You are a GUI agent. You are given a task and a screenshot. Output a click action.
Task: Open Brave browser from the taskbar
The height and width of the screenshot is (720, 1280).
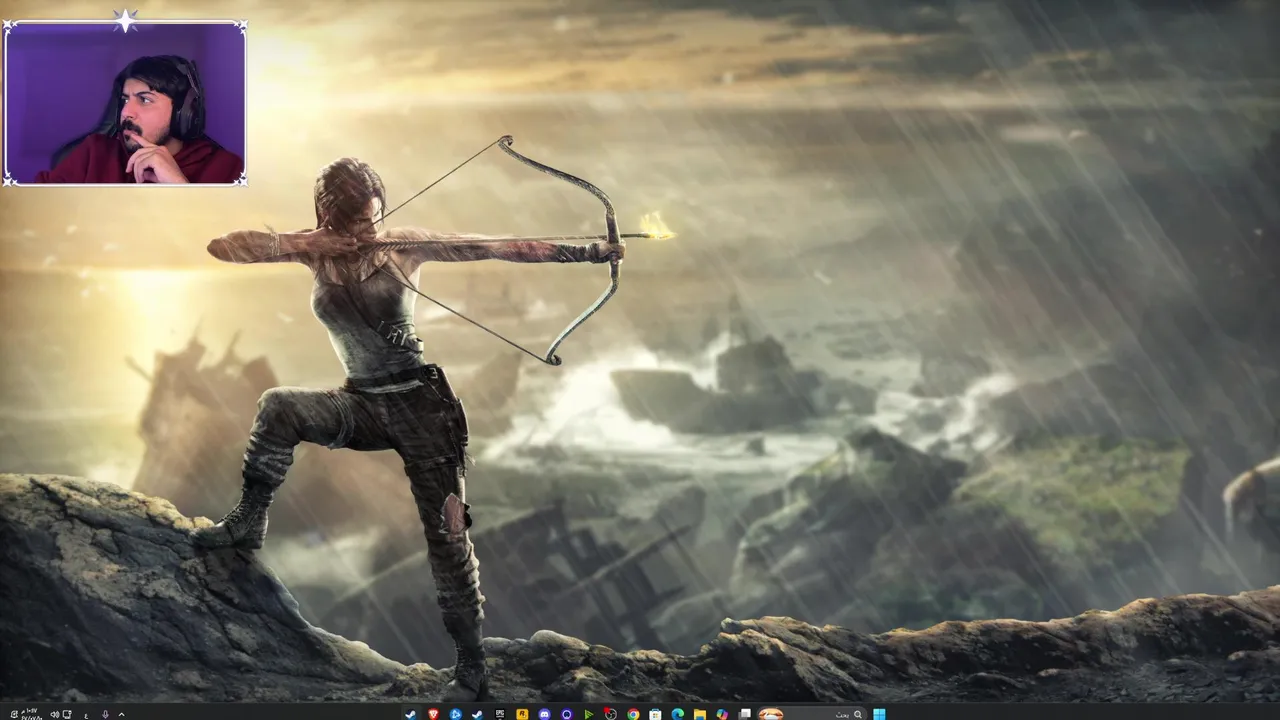coord(433,714)
